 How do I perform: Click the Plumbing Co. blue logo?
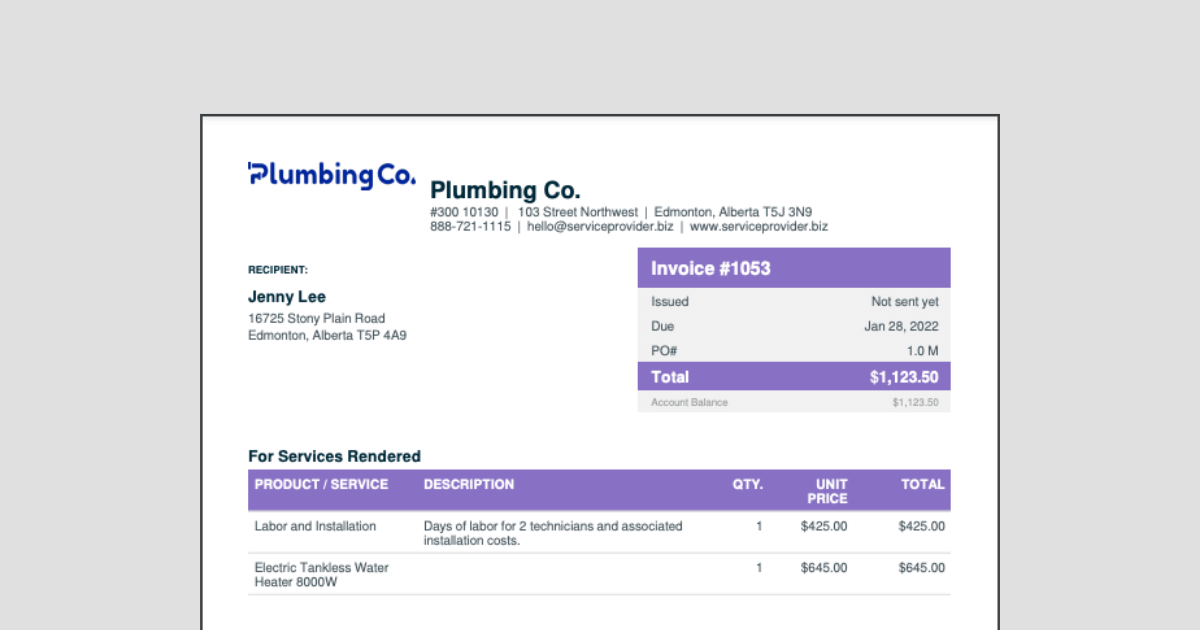[331, 175]
